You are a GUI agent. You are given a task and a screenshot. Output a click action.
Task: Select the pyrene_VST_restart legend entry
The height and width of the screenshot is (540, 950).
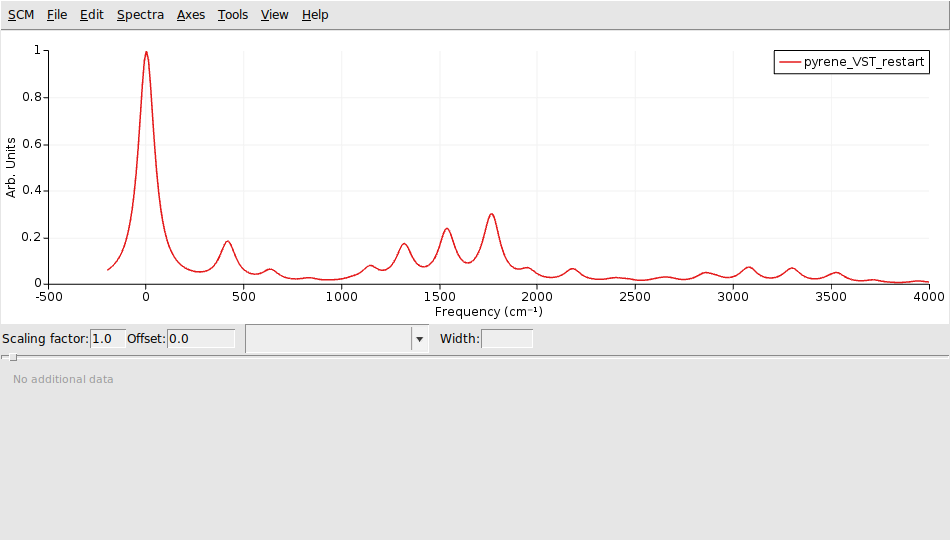tap(864, 62)
